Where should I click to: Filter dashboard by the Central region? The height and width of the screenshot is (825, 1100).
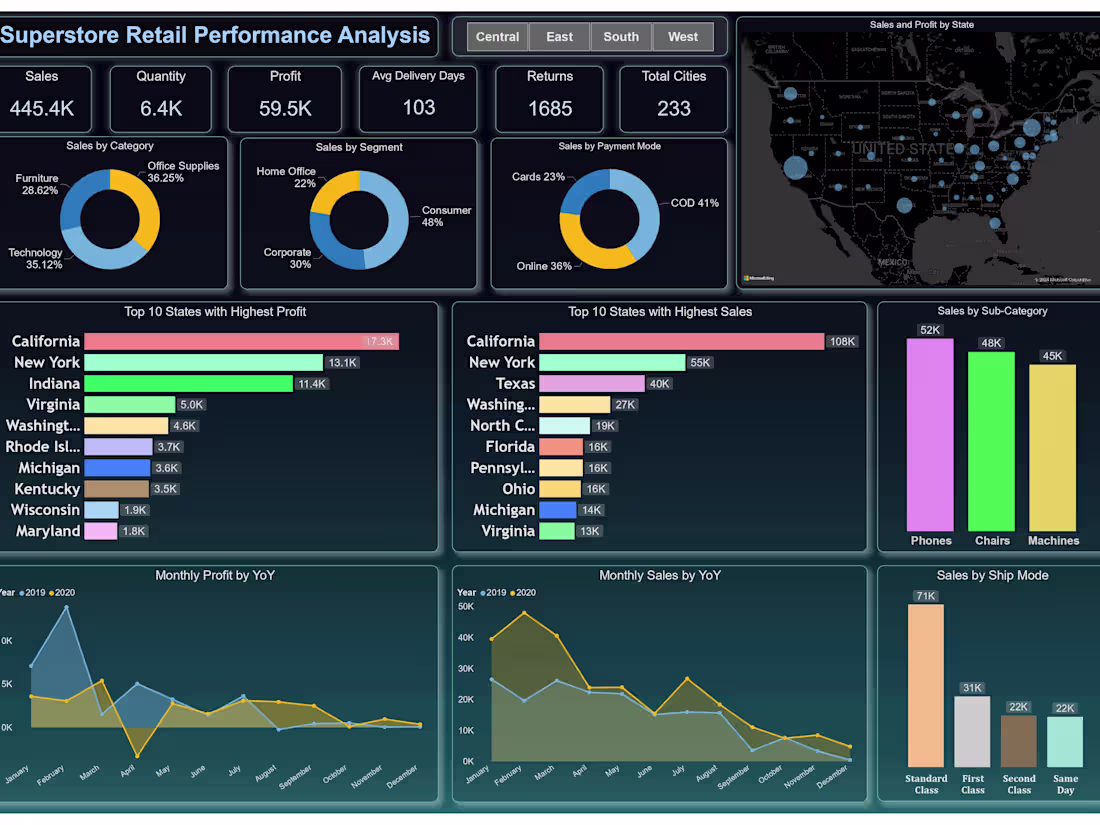497,36
